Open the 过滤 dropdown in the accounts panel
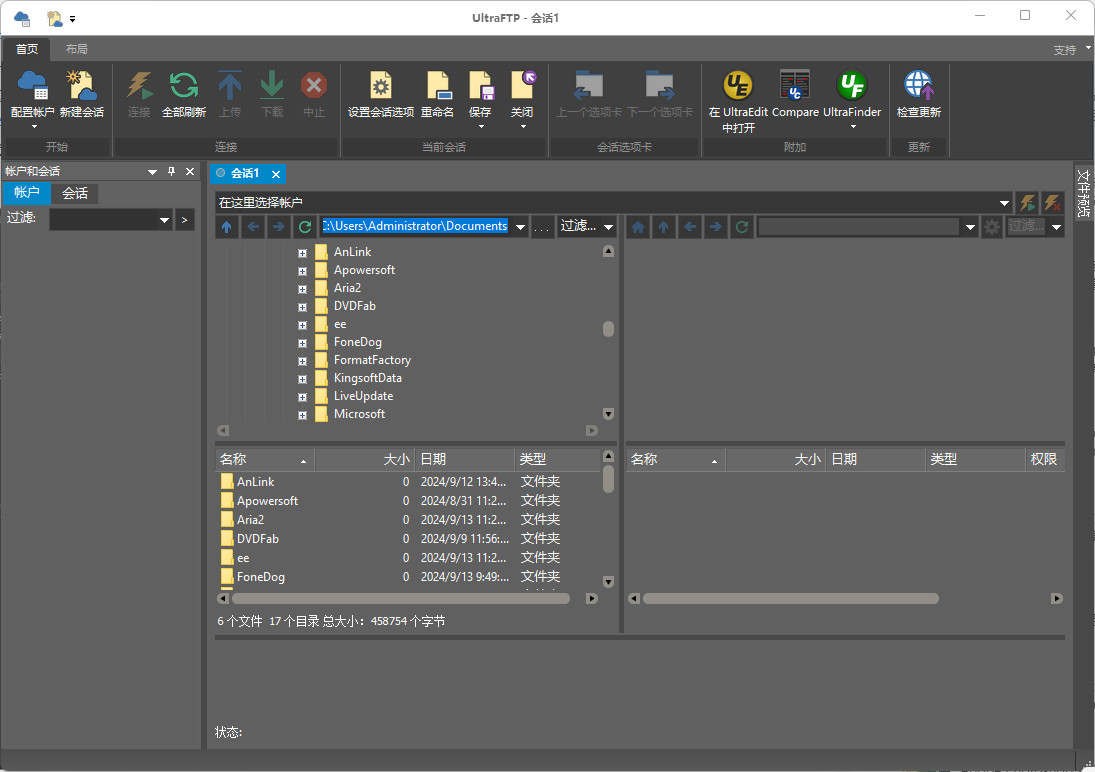Image resolution: width=1095 pixels, height=772 pixels. (164, 220)
